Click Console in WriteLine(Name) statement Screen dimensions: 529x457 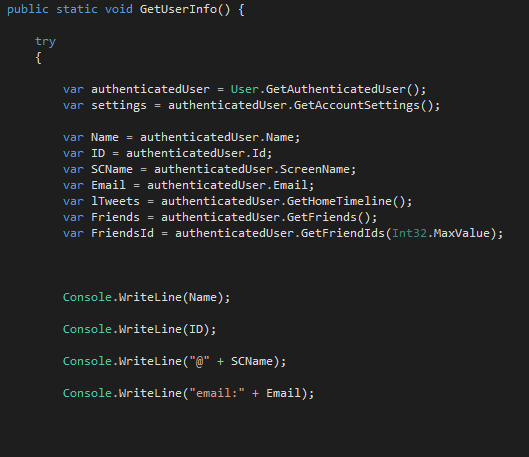tap(87, 297)
